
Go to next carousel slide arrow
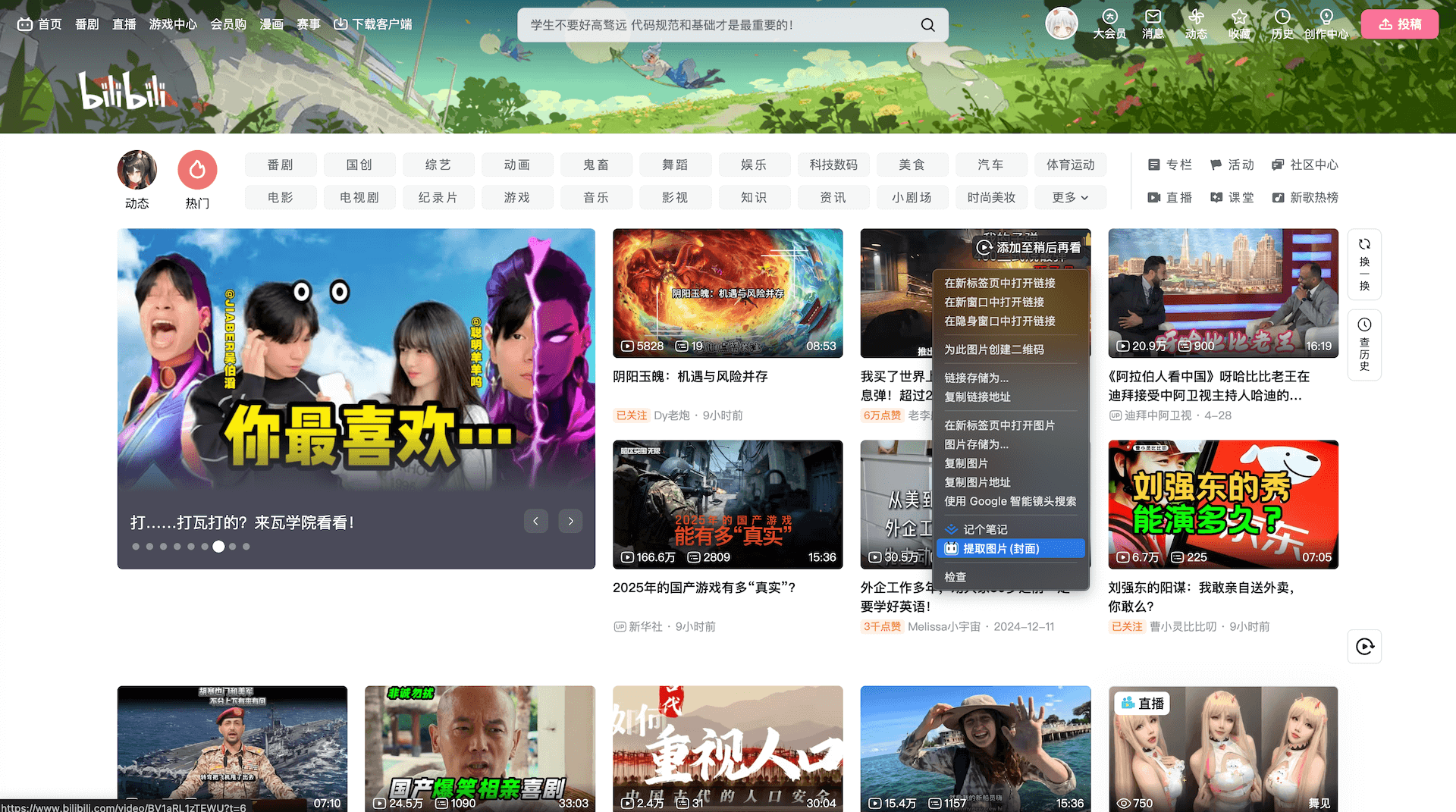click(571, 521)
